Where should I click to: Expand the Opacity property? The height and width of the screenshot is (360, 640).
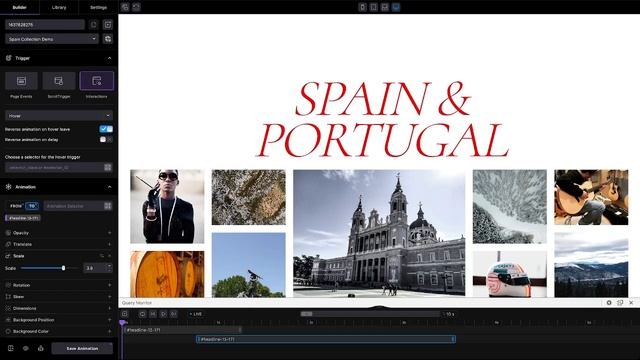click(109, 233)
